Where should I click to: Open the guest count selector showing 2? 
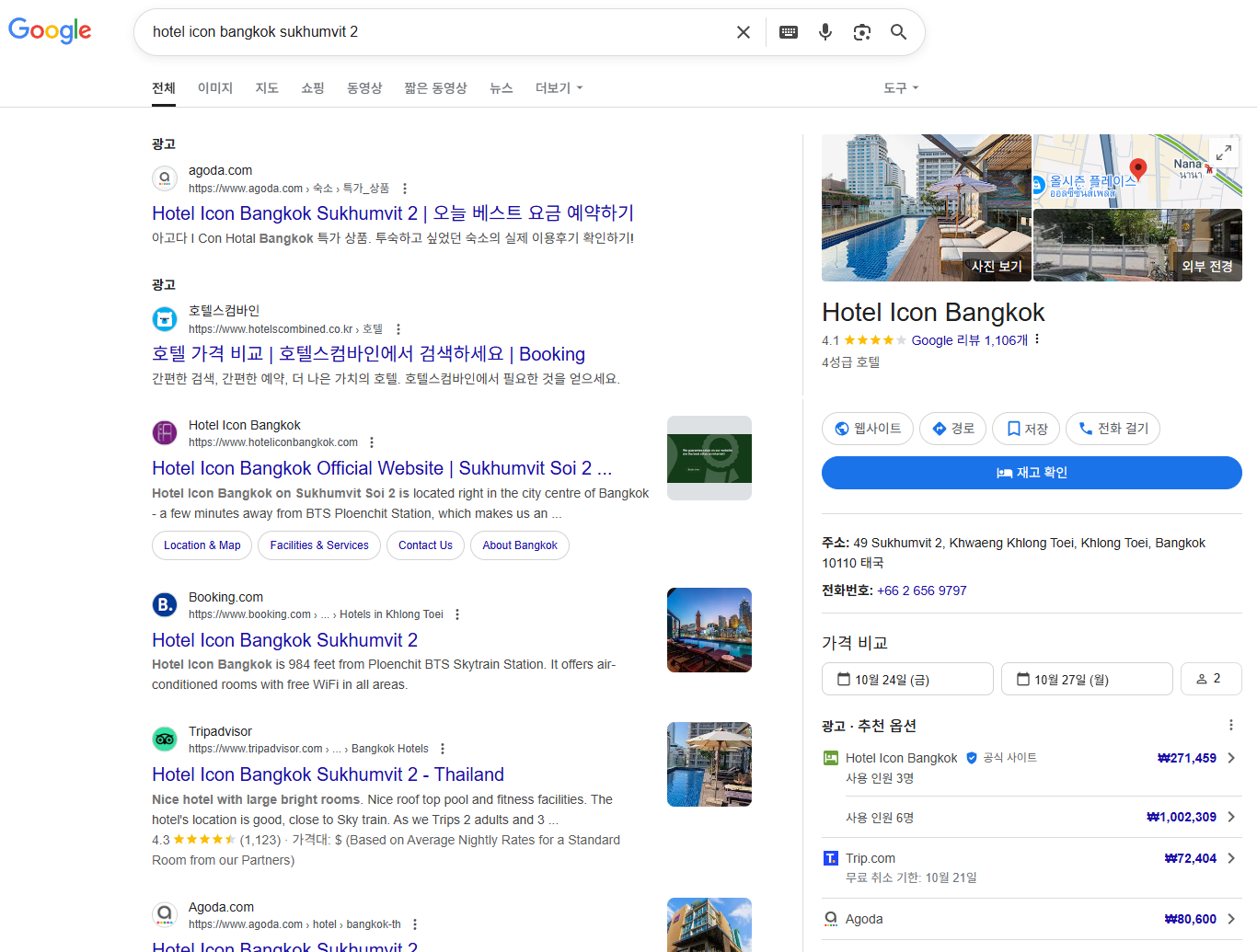(x=1211, y=679)
